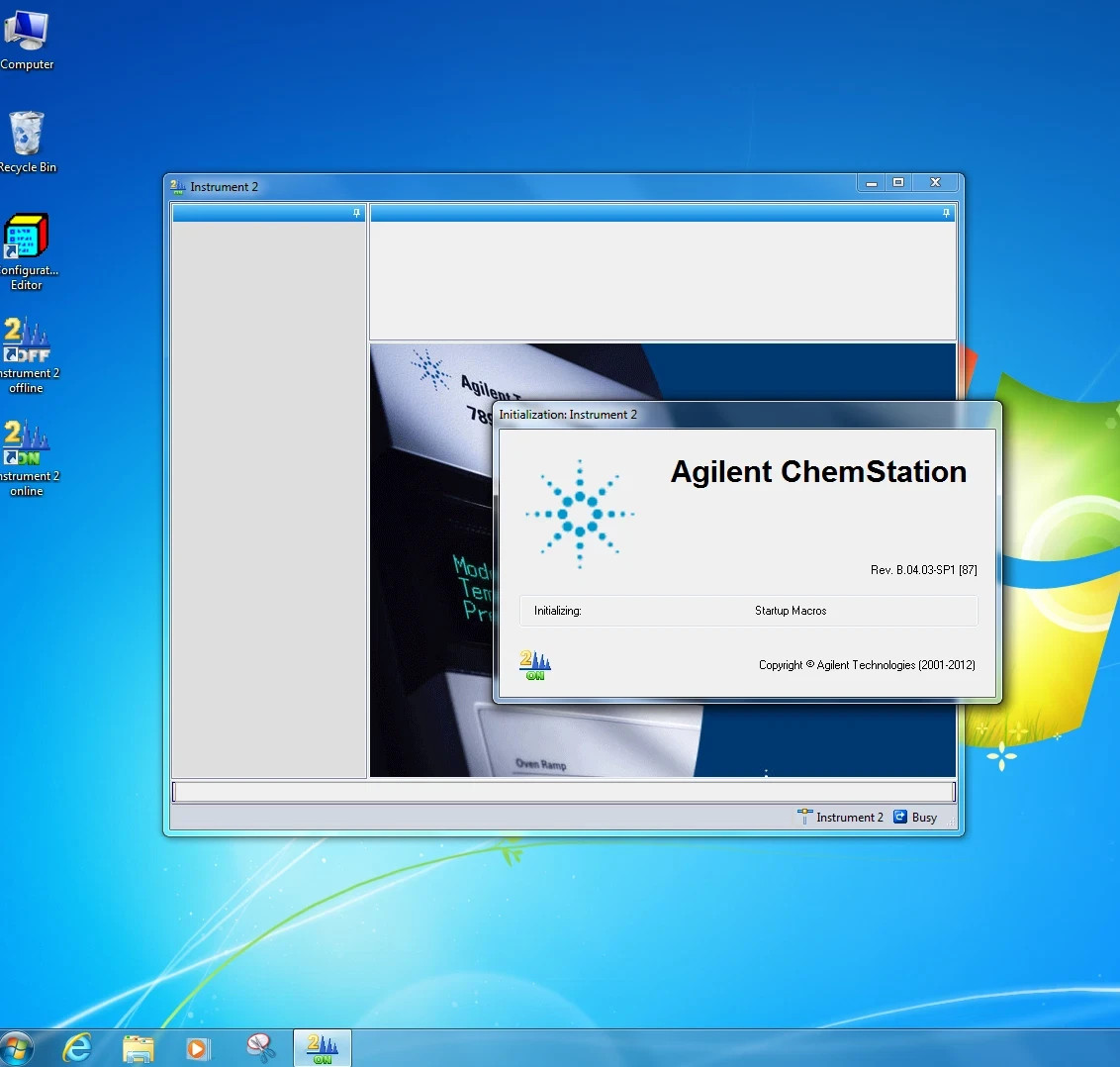Screen dimensions: 1120x1067
Task: Click the Busy status indicator
Action: click(915, 817)
